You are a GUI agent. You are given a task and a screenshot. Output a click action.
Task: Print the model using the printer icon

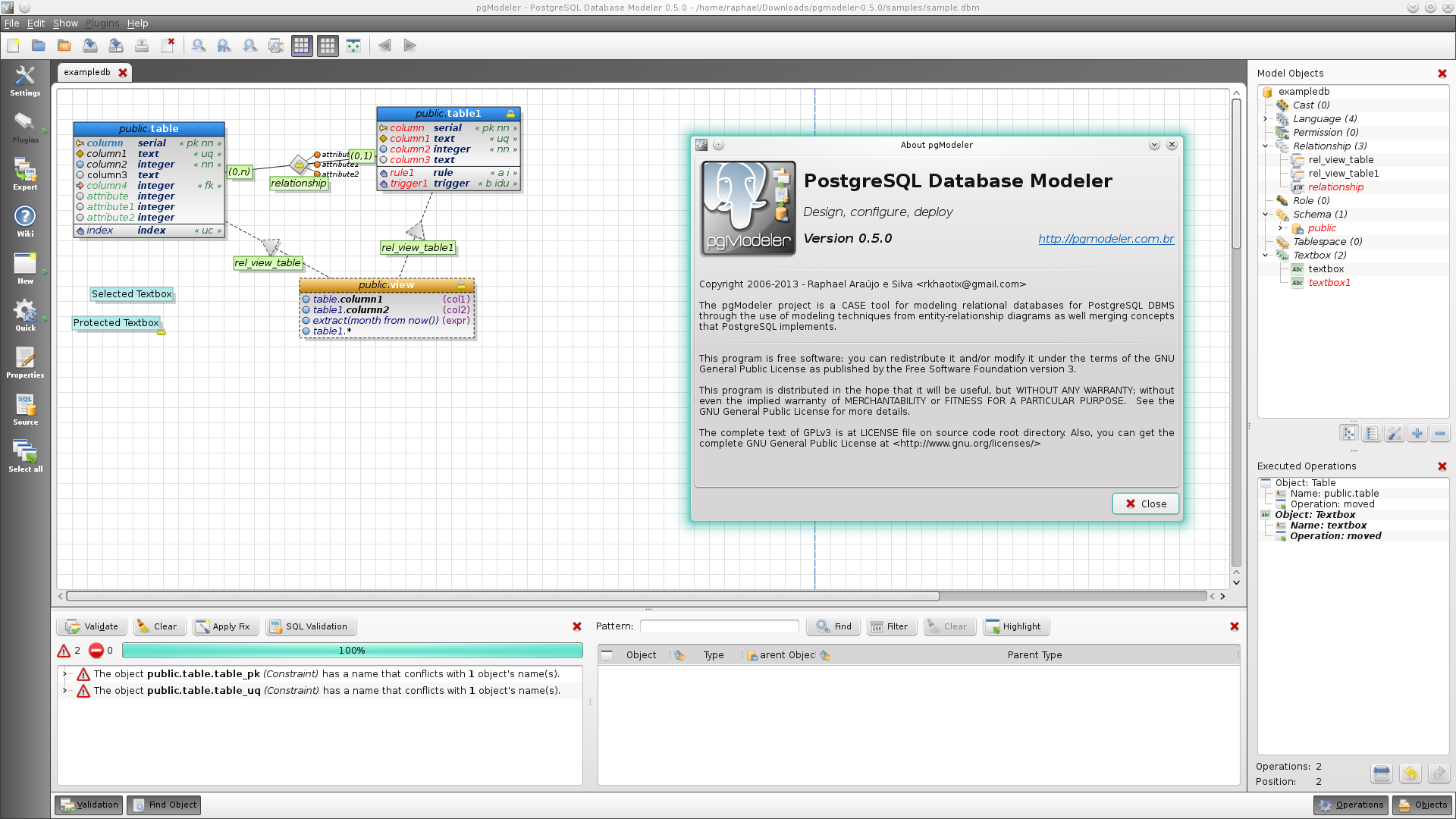(142, 45)
